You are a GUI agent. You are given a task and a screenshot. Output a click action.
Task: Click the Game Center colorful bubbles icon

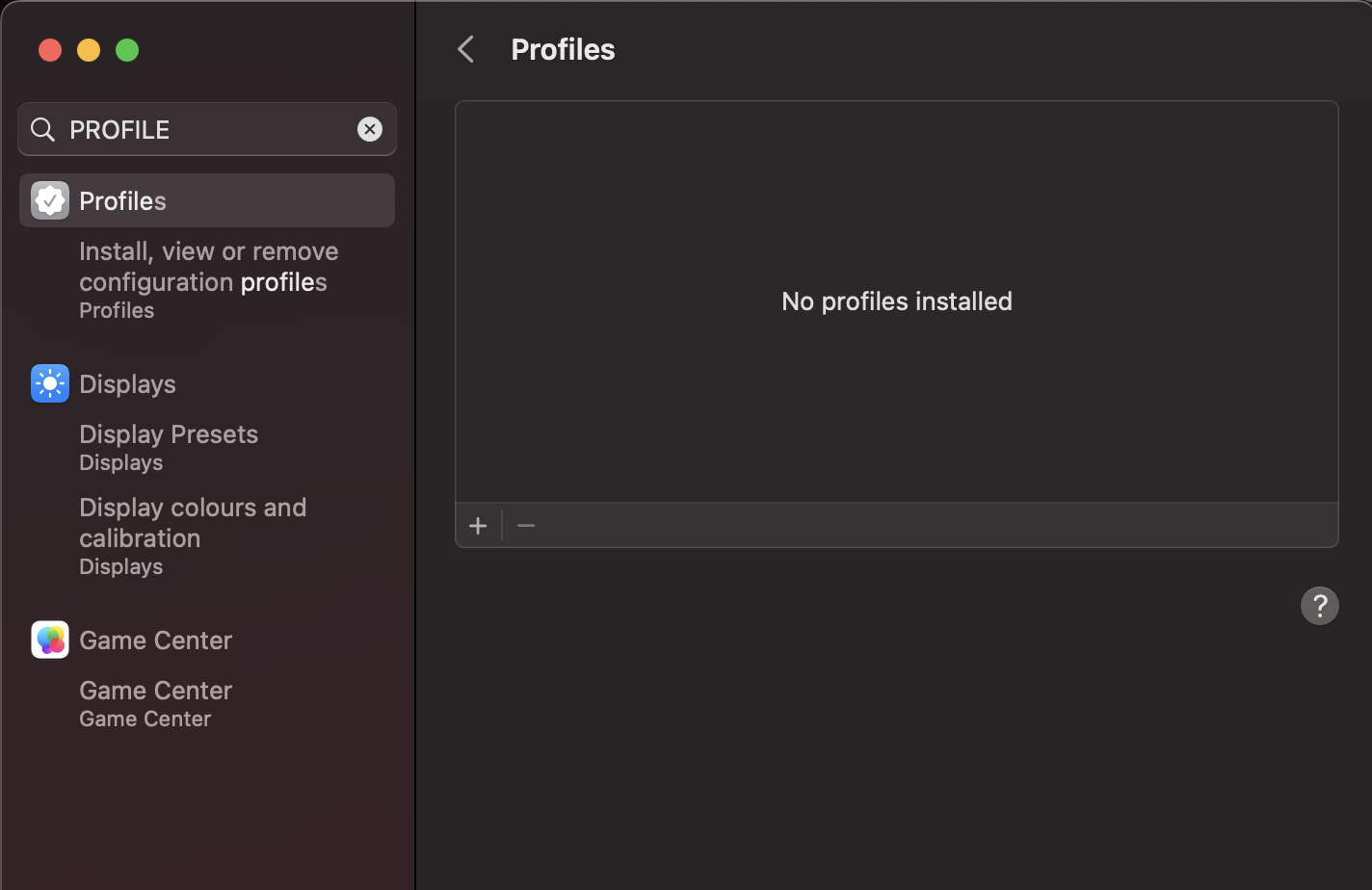point(50,640)
